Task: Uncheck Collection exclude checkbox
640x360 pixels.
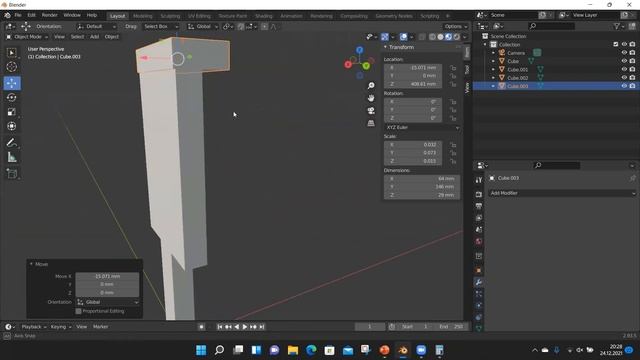Action: (616, 44)
